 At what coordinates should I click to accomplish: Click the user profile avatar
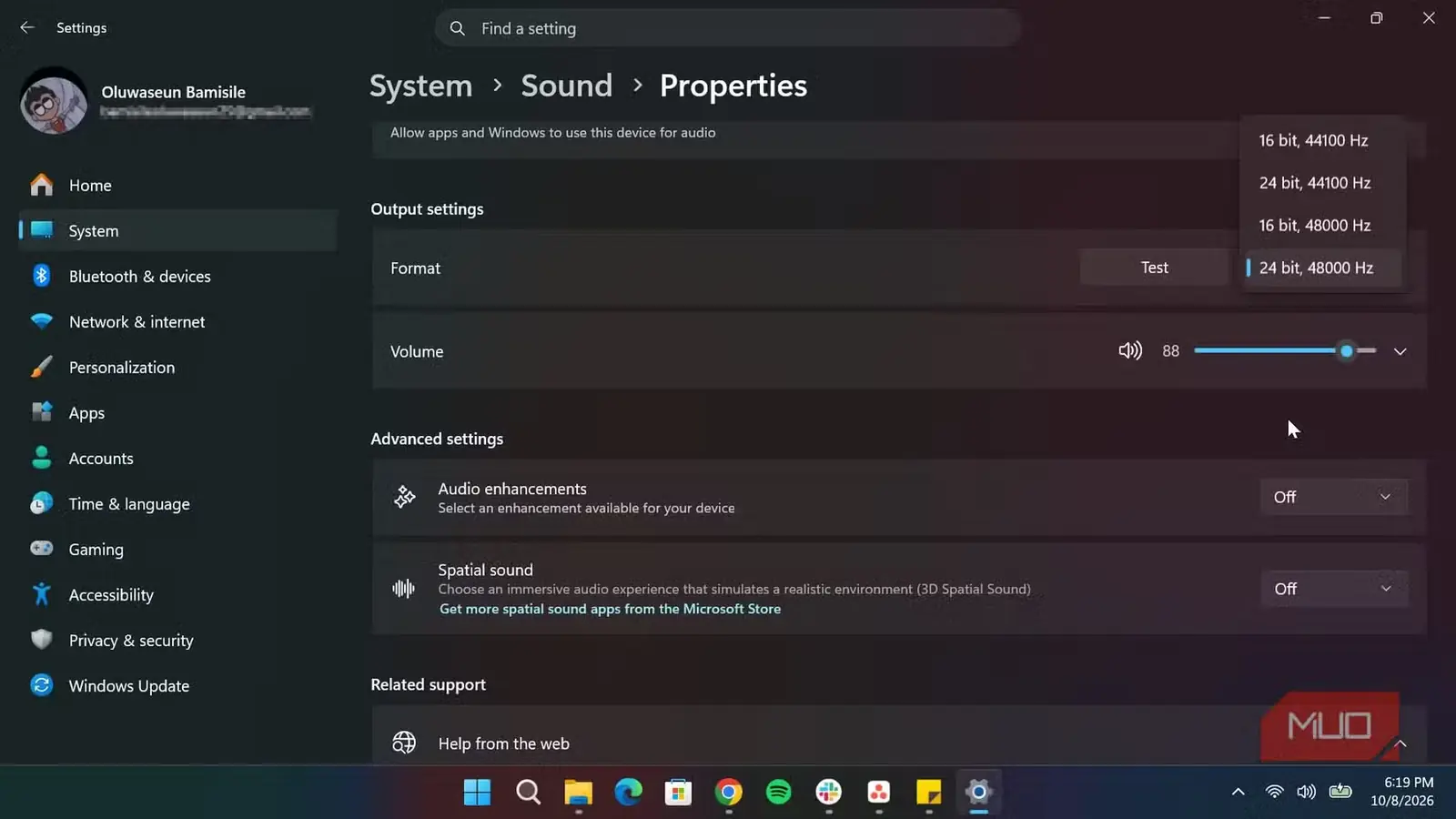54,101
